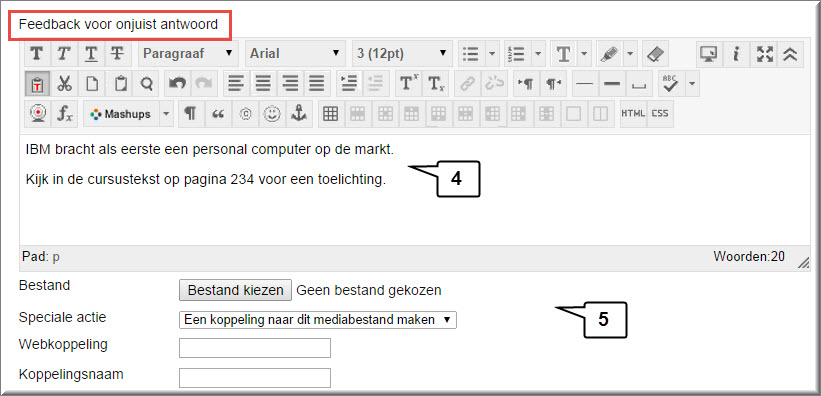Screen dimensions: 821x396
Task: Insert thin horizontal line
Action: pyautogui.click(x=585, y=84)
